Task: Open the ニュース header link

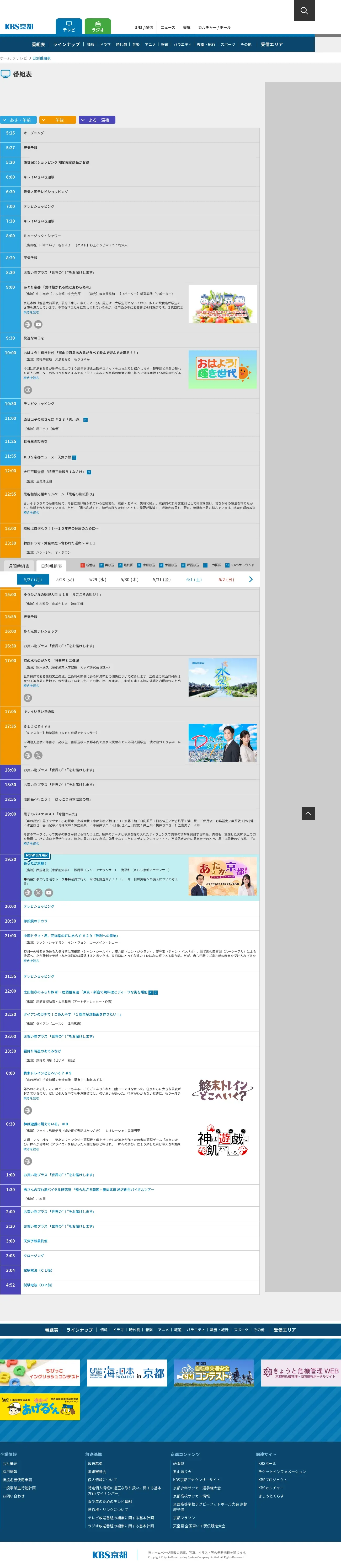Action: coord(168,27)
